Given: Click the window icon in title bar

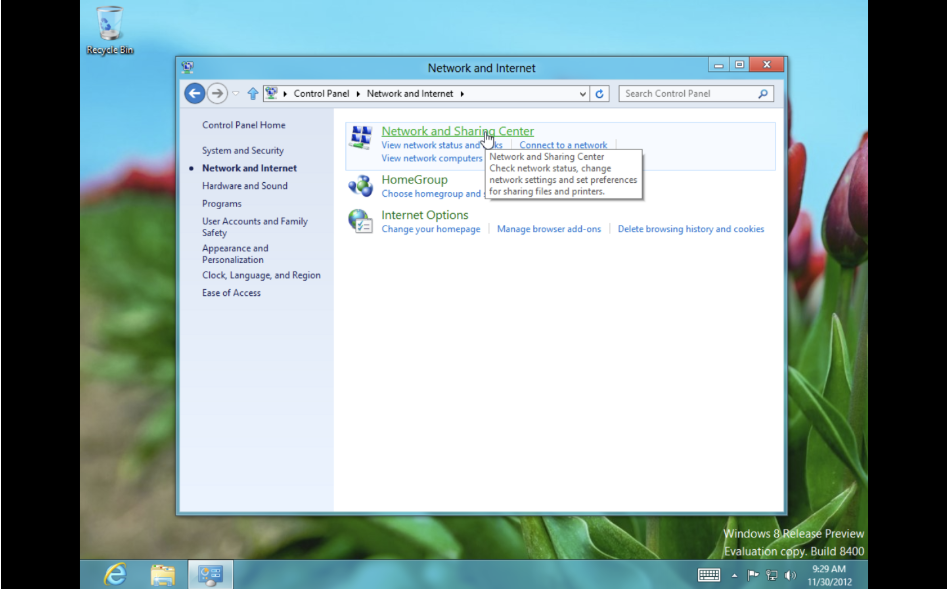Looking at the screenshot, I should point(187,67).
